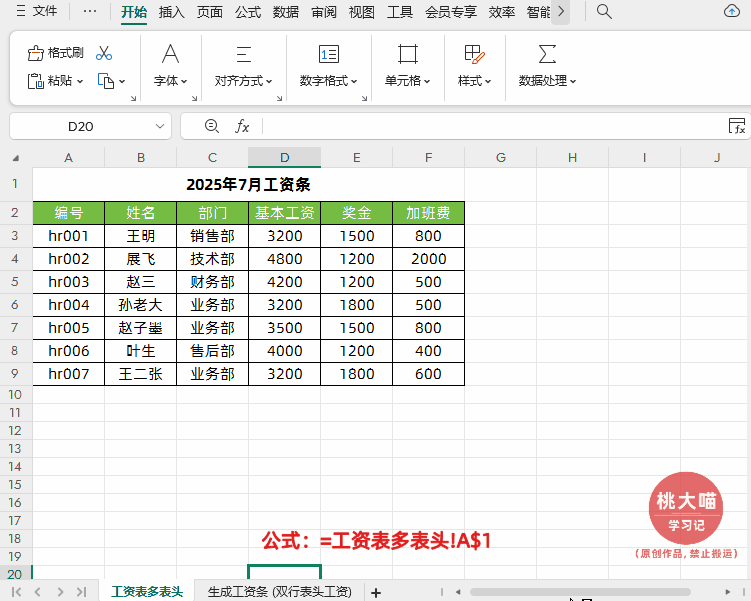
Task: Expand the copy dropdown arrow
Action: coord(122,81)
